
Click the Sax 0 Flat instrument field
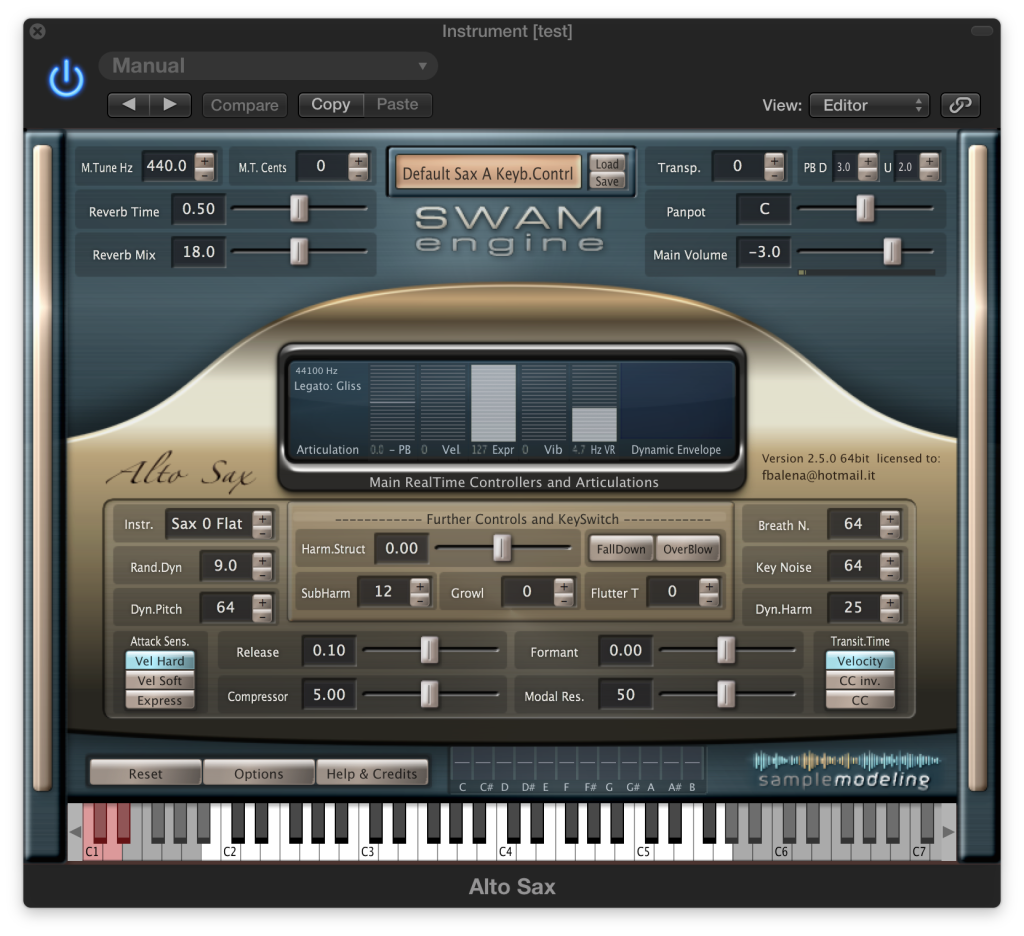[208, 524]
